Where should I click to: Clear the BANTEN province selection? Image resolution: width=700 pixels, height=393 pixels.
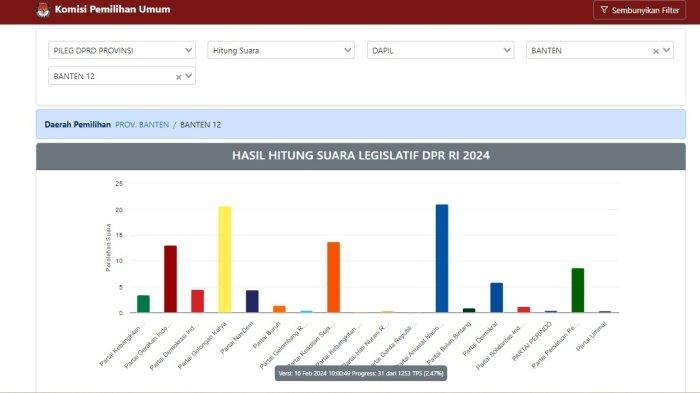[x=656, y=51]
